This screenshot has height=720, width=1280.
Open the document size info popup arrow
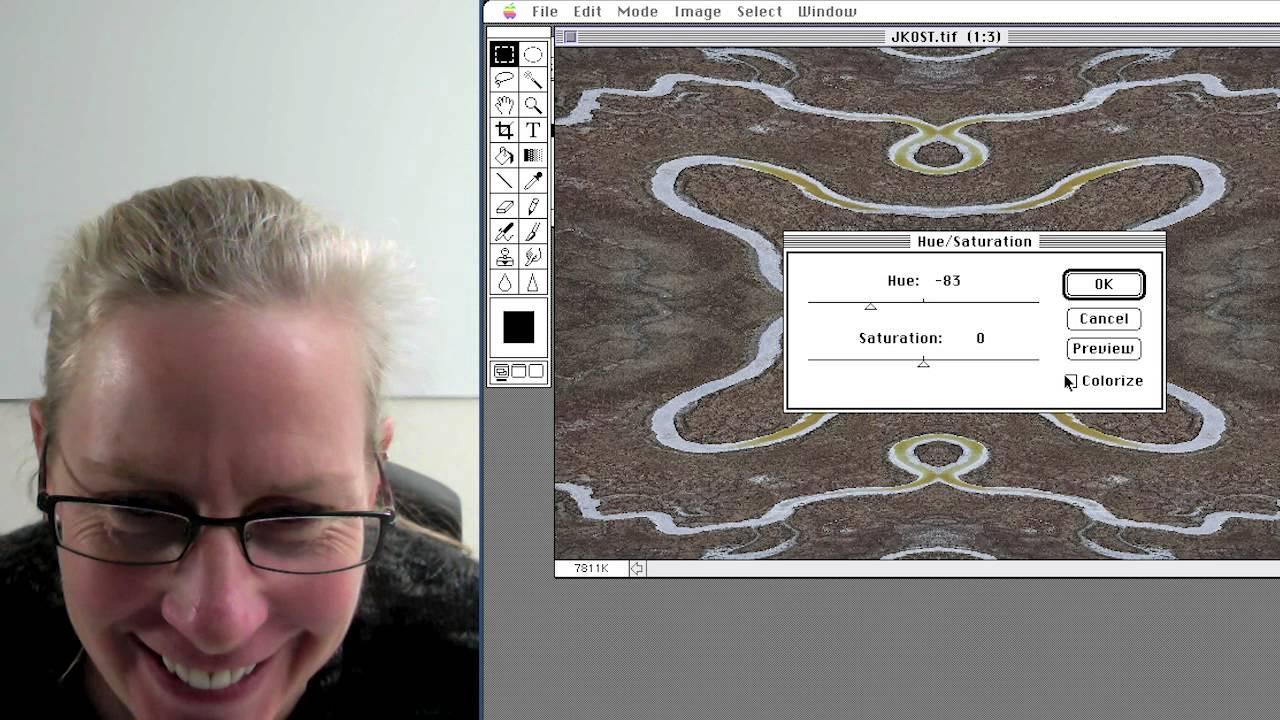(x=637, y=568)
